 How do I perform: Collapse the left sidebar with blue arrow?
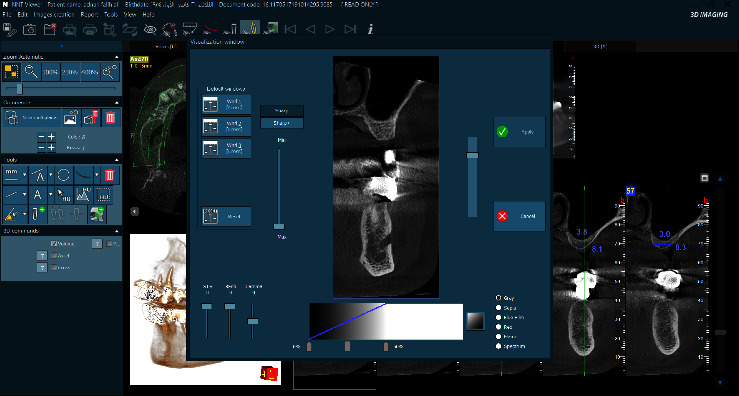click(x=62, y=46)
